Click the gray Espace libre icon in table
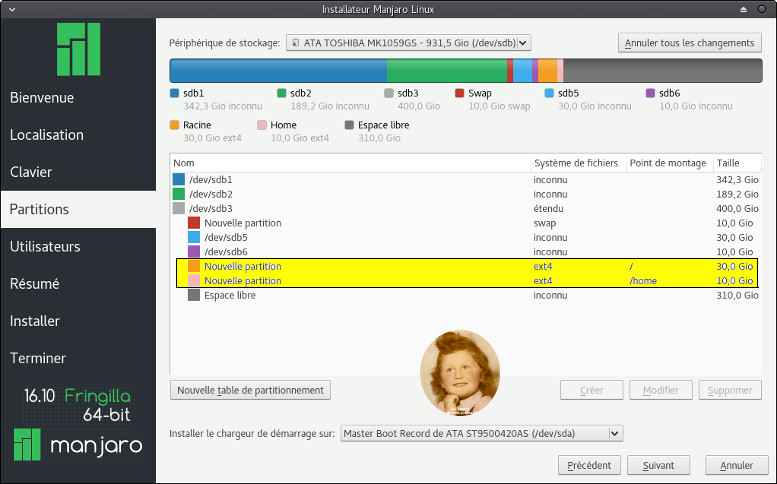Viewport: 777px width, 484px height. click(x=194, y=296)
